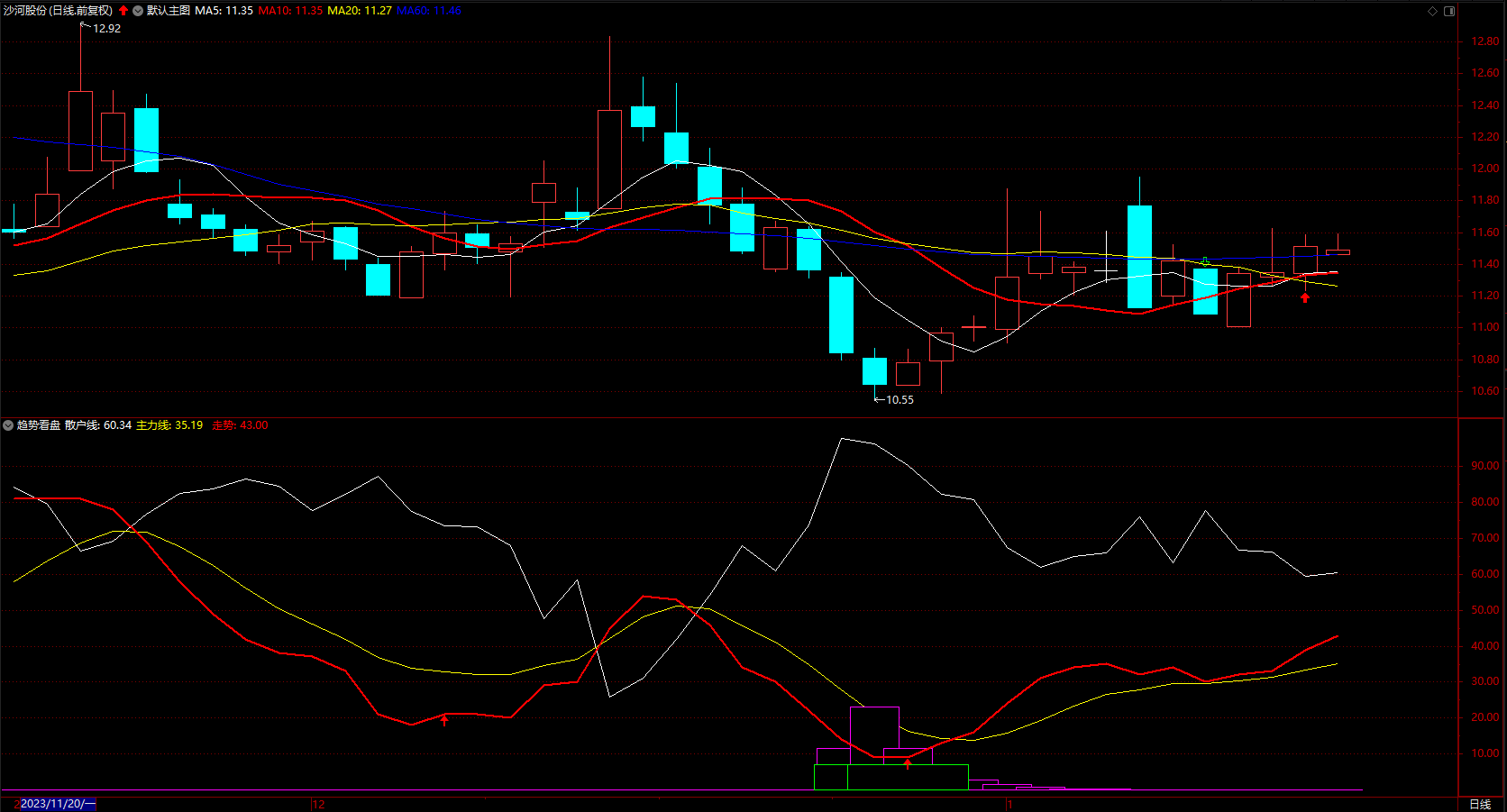Click the red up-arrow signal below the recent candle

(1305, 297)
